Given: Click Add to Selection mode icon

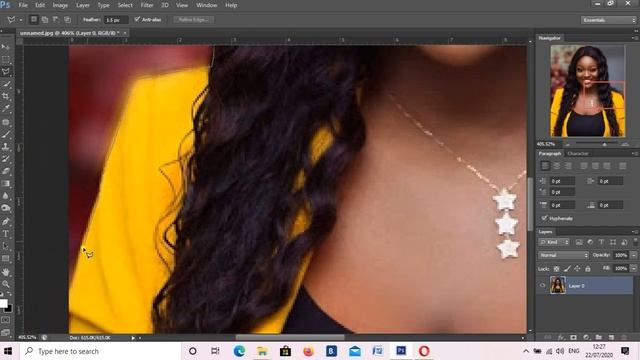Looking at the screenshot, I should [x=45, y=19].
